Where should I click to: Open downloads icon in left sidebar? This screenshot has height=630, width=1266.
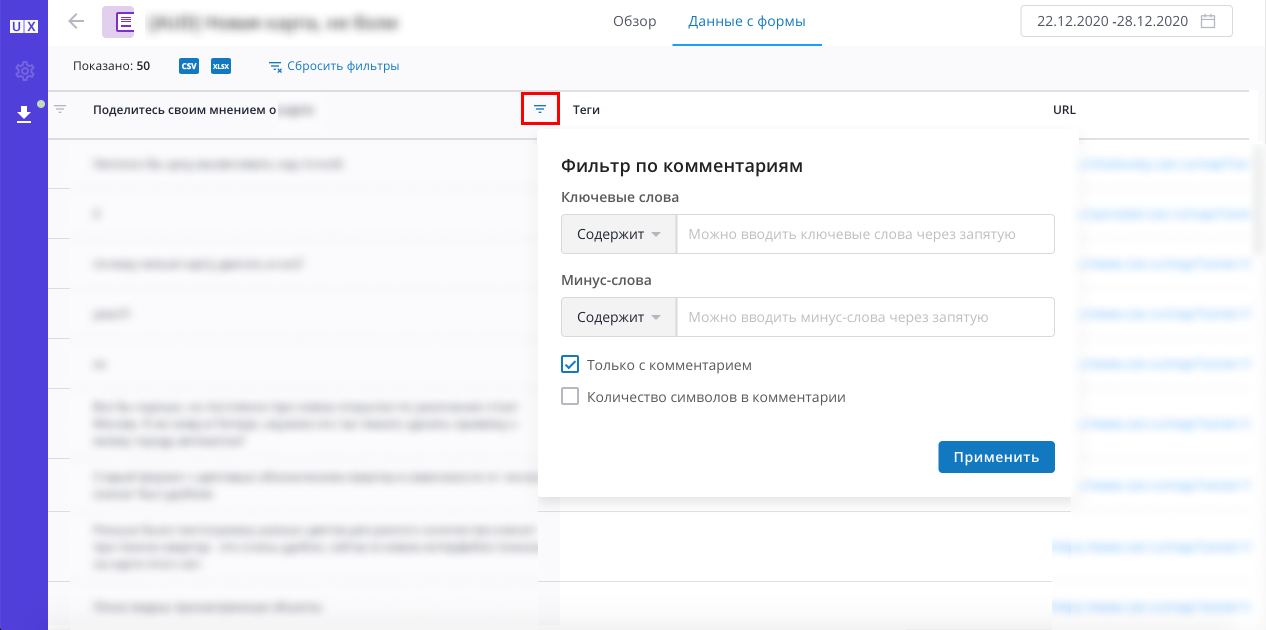(24, 115)
